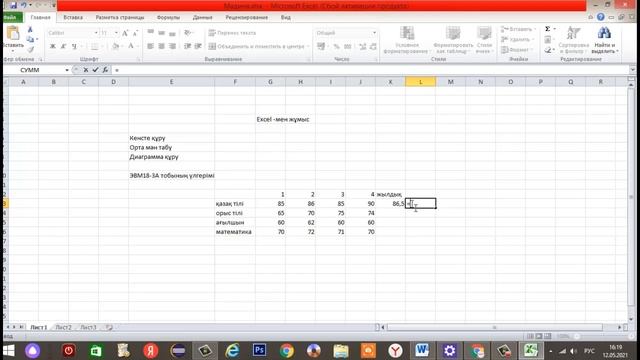Screen dimensions: 640x360
Task: Align text left in cell
Action: tap(151, 47)
